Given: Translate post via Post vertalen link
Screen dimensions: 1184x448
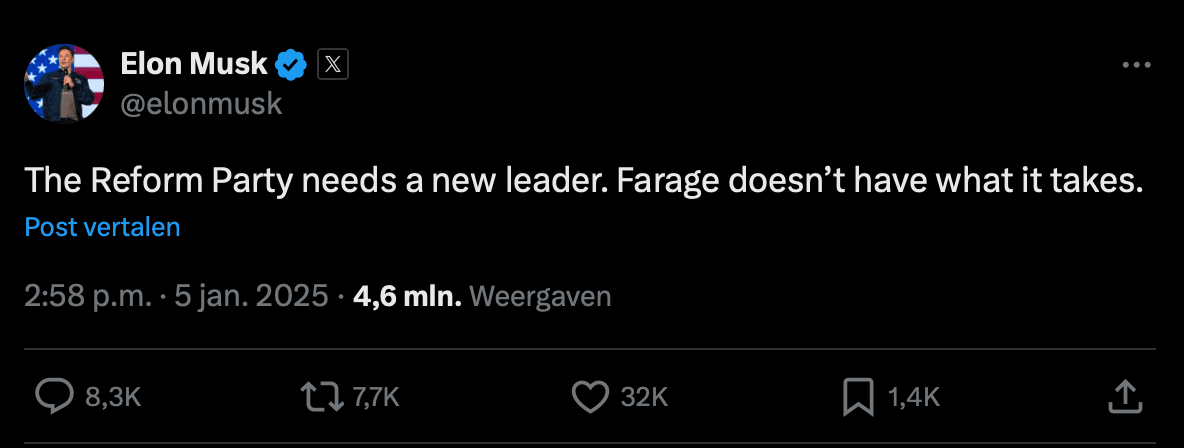Looking at the screenshot, I should click(102, 227).
